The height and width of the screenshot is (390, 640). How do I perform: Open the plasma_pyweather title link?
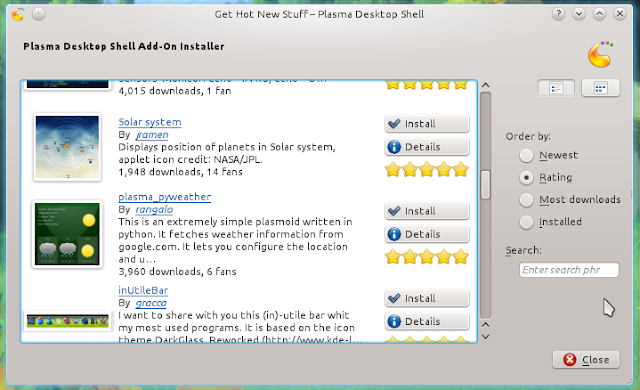(164, 197)
